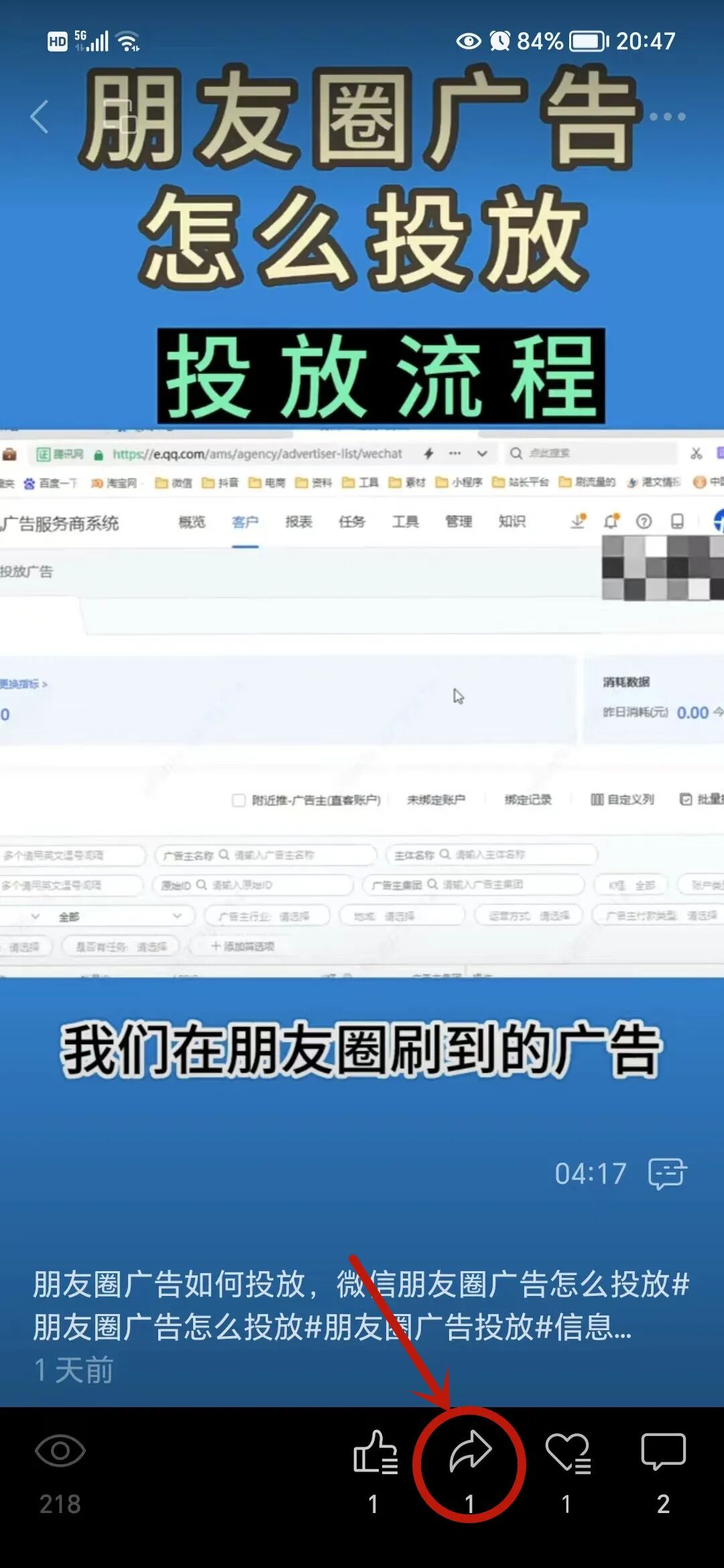Open the 电商 bookmark folder

[x=267, y=482]
